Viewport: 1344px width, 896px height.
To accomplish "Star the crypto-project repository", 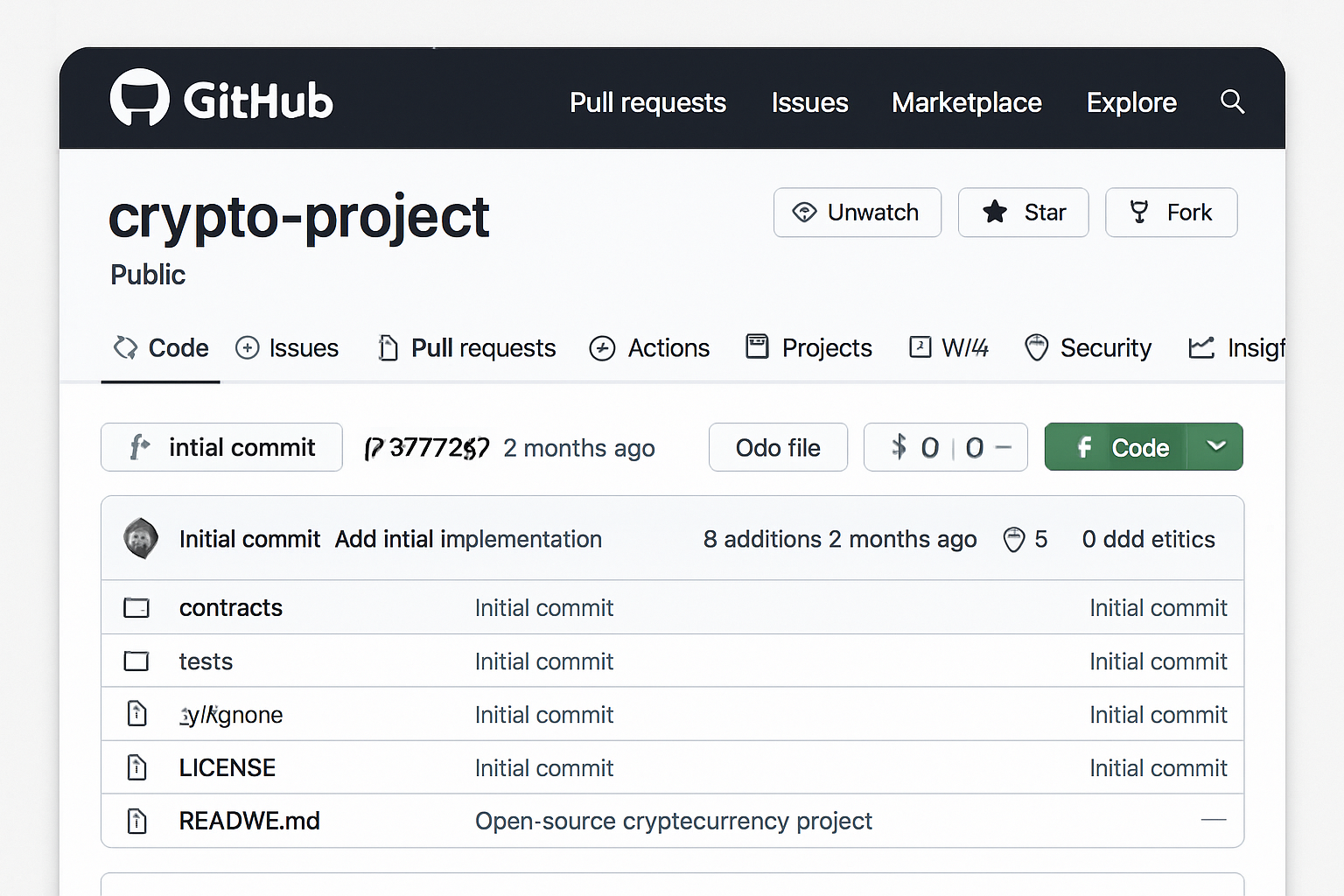I will pos(1023,213).
